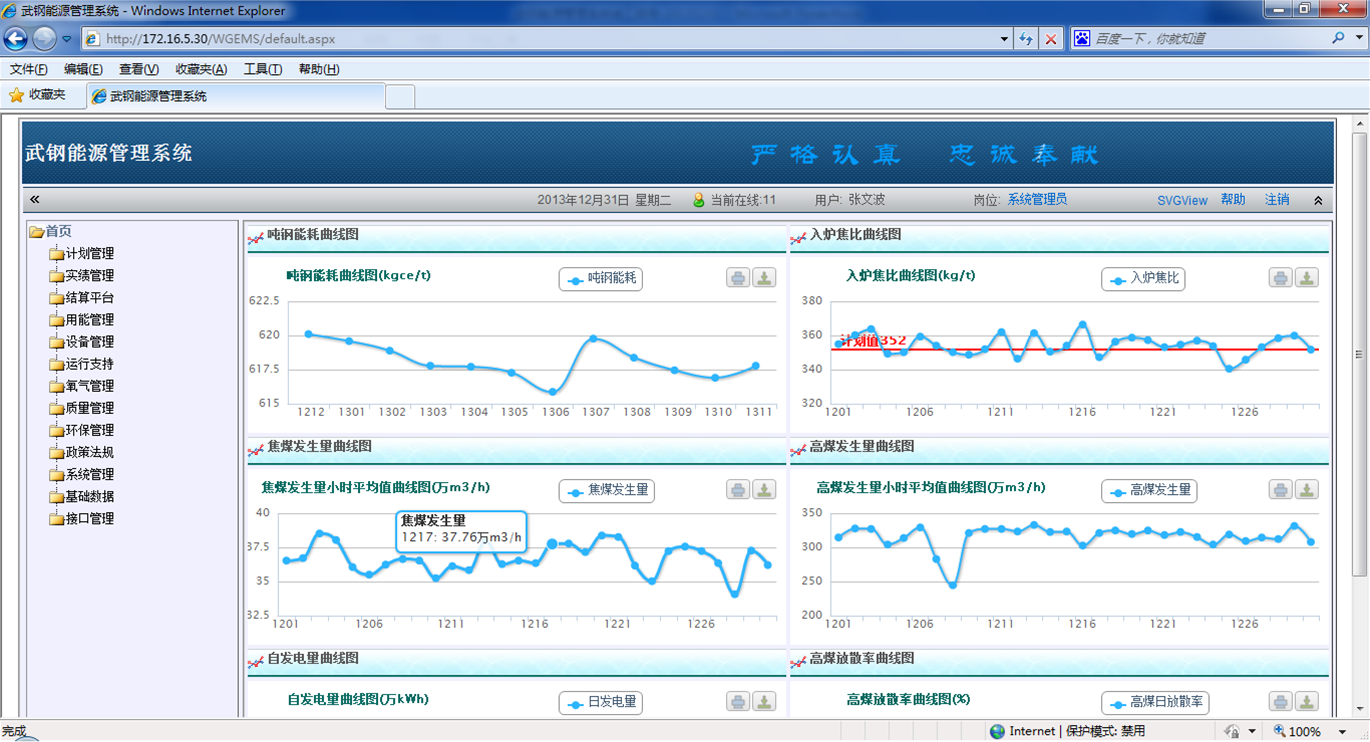Print the 高煤放散率曲线图 chart
The image size is (1370, 742).
pos(1281,702)
